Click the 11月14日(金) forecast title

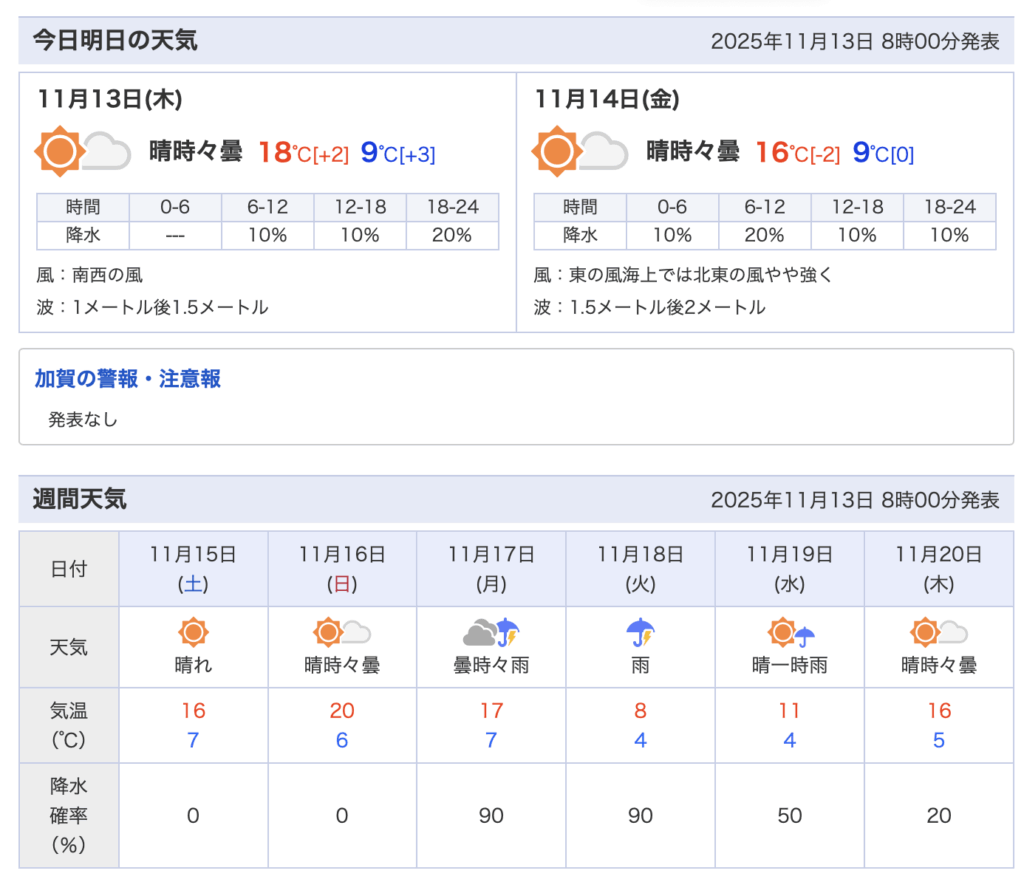[607, 99]
